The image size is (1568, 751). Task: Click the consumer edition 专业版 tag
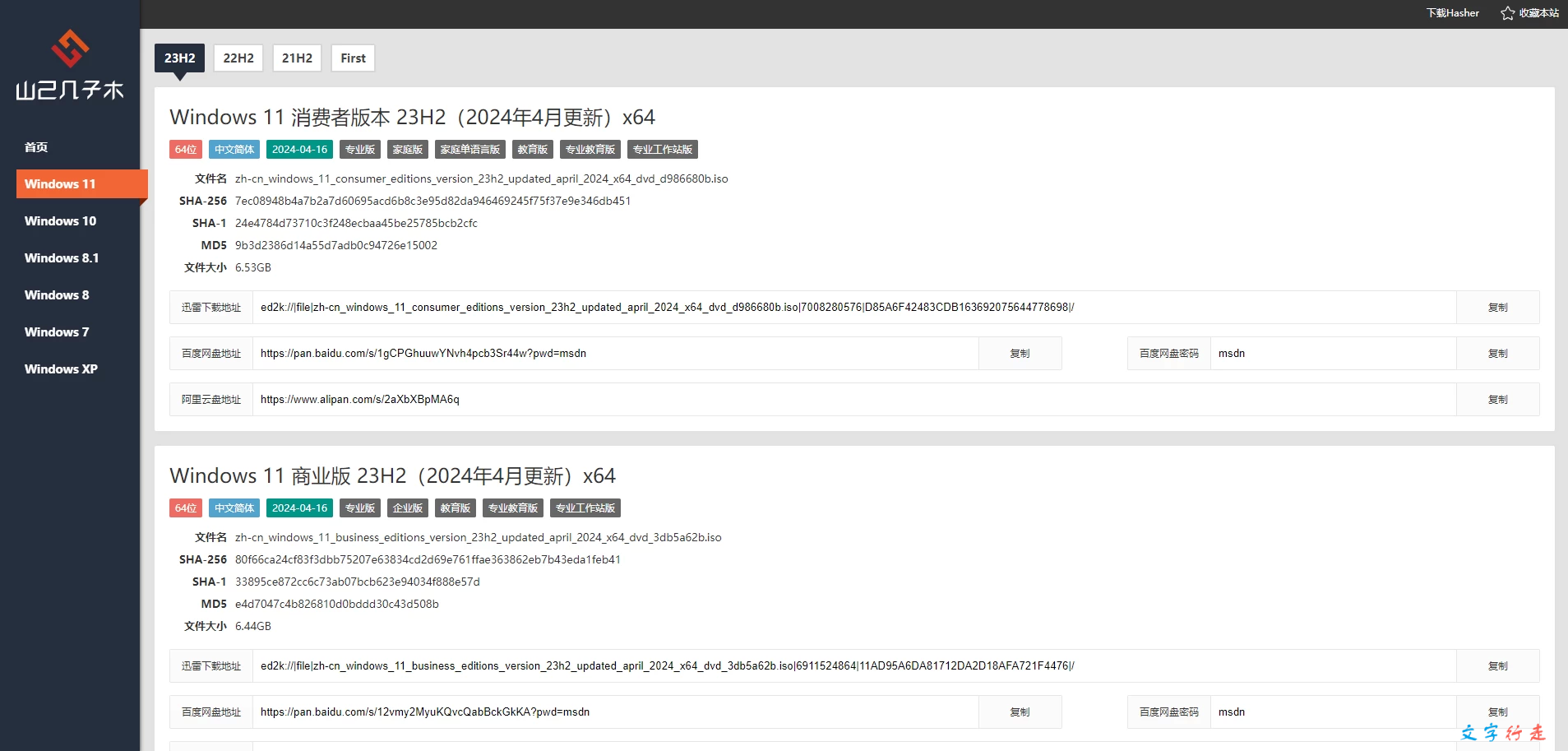coord(360,150)
